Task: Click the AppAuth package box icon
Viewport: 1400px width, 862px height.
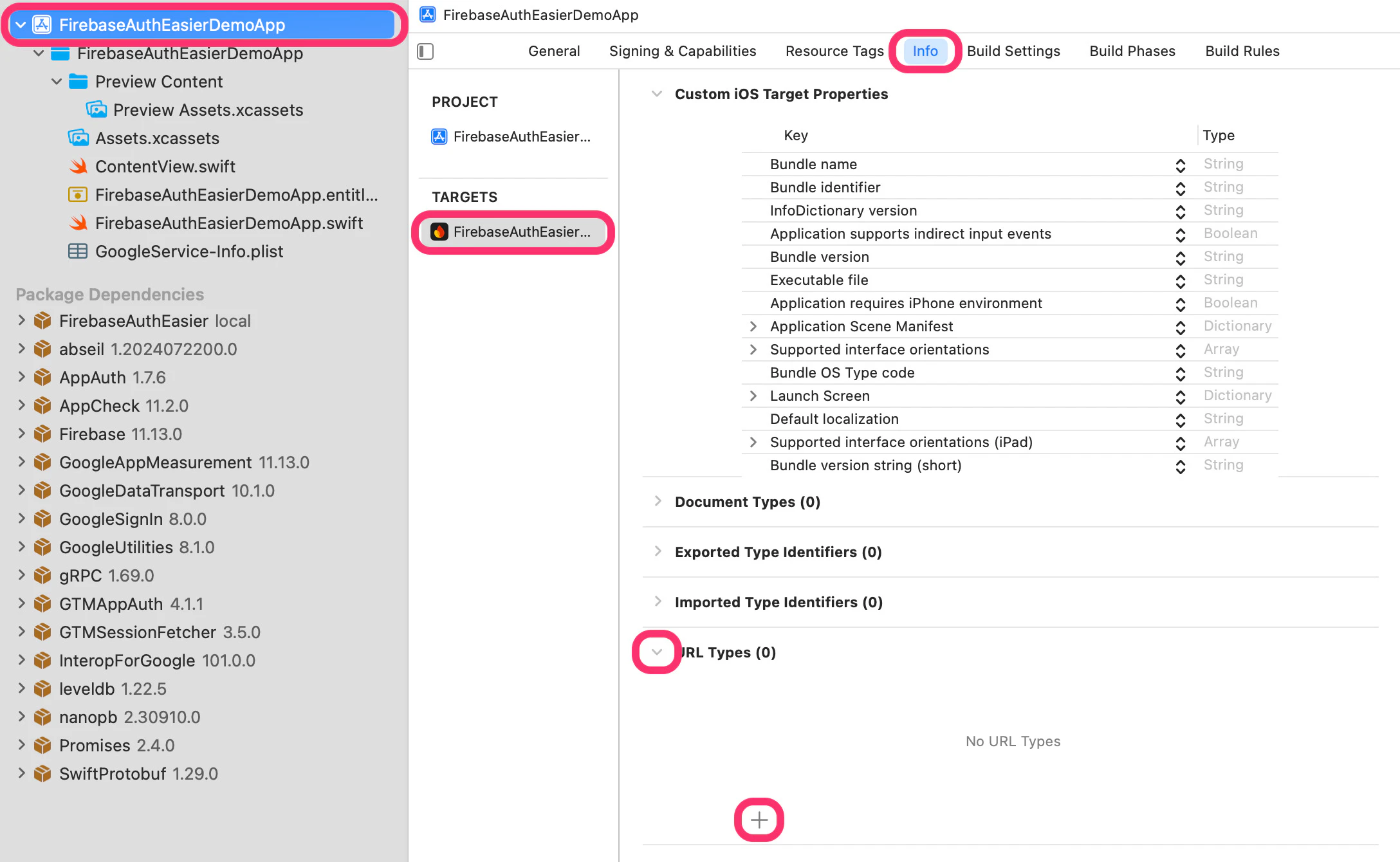Action: click(x=42, y=377)
